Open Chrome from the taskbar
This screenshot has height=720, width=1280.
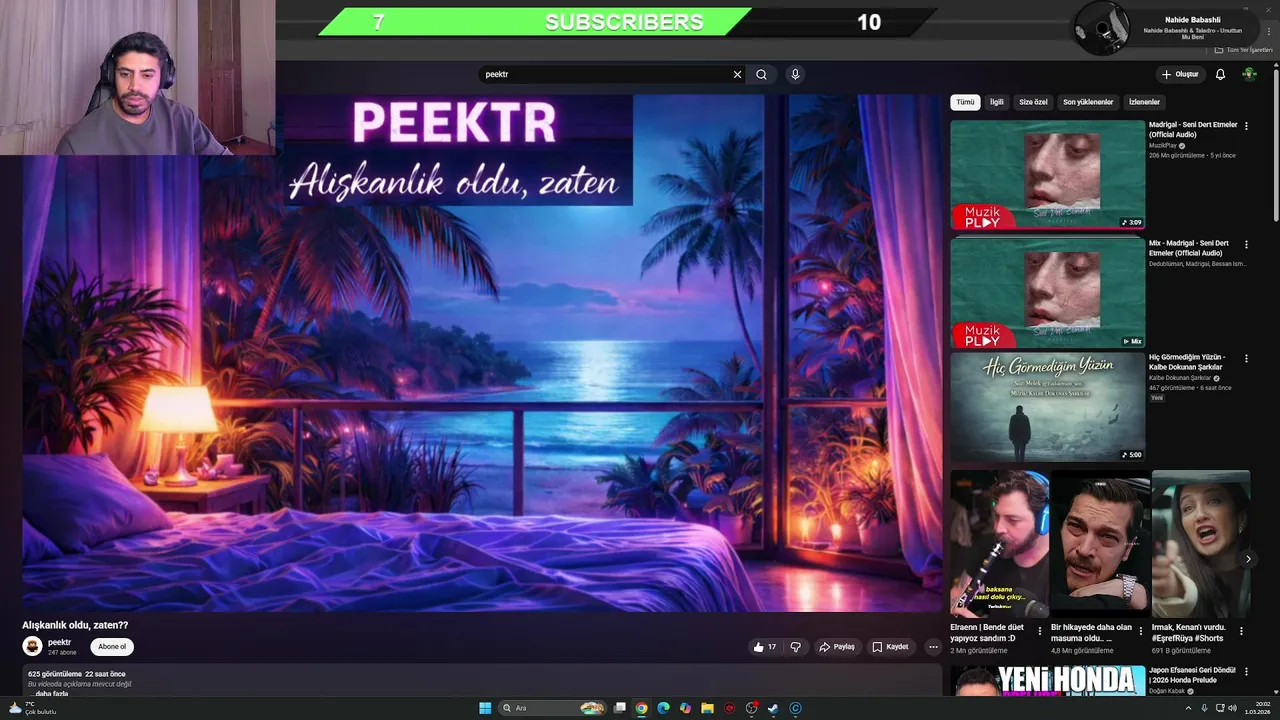point(641,708)
